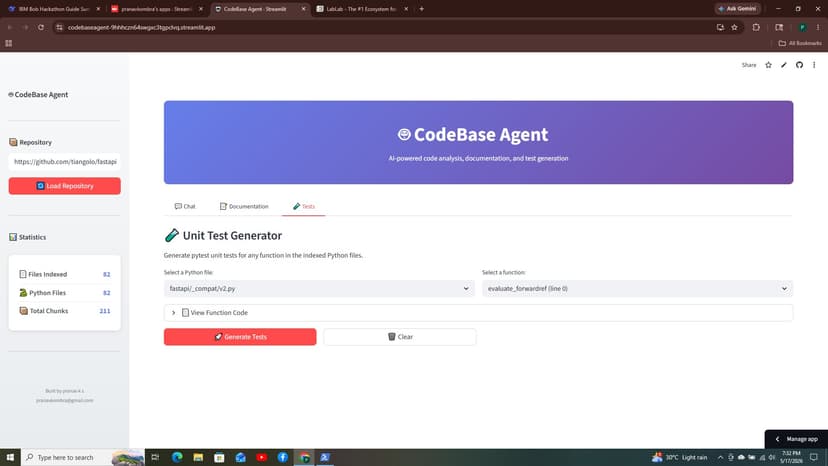Open File Explorer from the taskbar
Image resolution: width=828 pixels, height=466 pixels.
198,458
